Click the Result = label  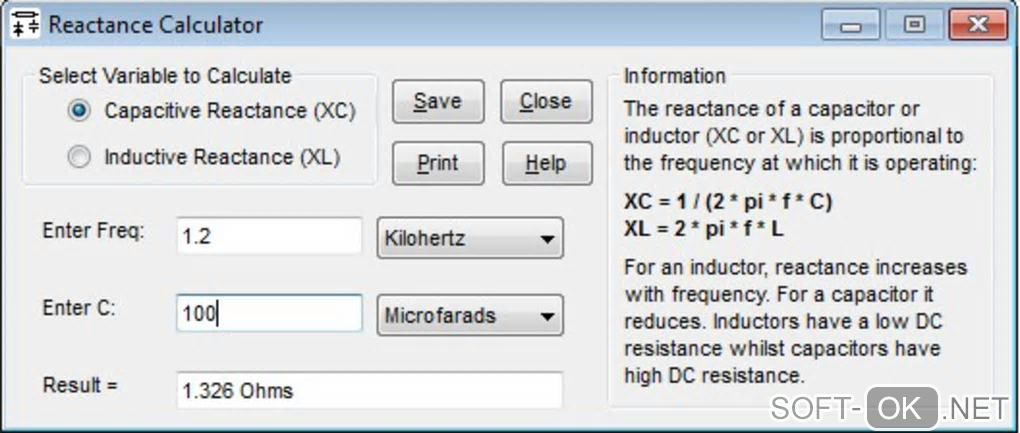click(x=81, y=386)
